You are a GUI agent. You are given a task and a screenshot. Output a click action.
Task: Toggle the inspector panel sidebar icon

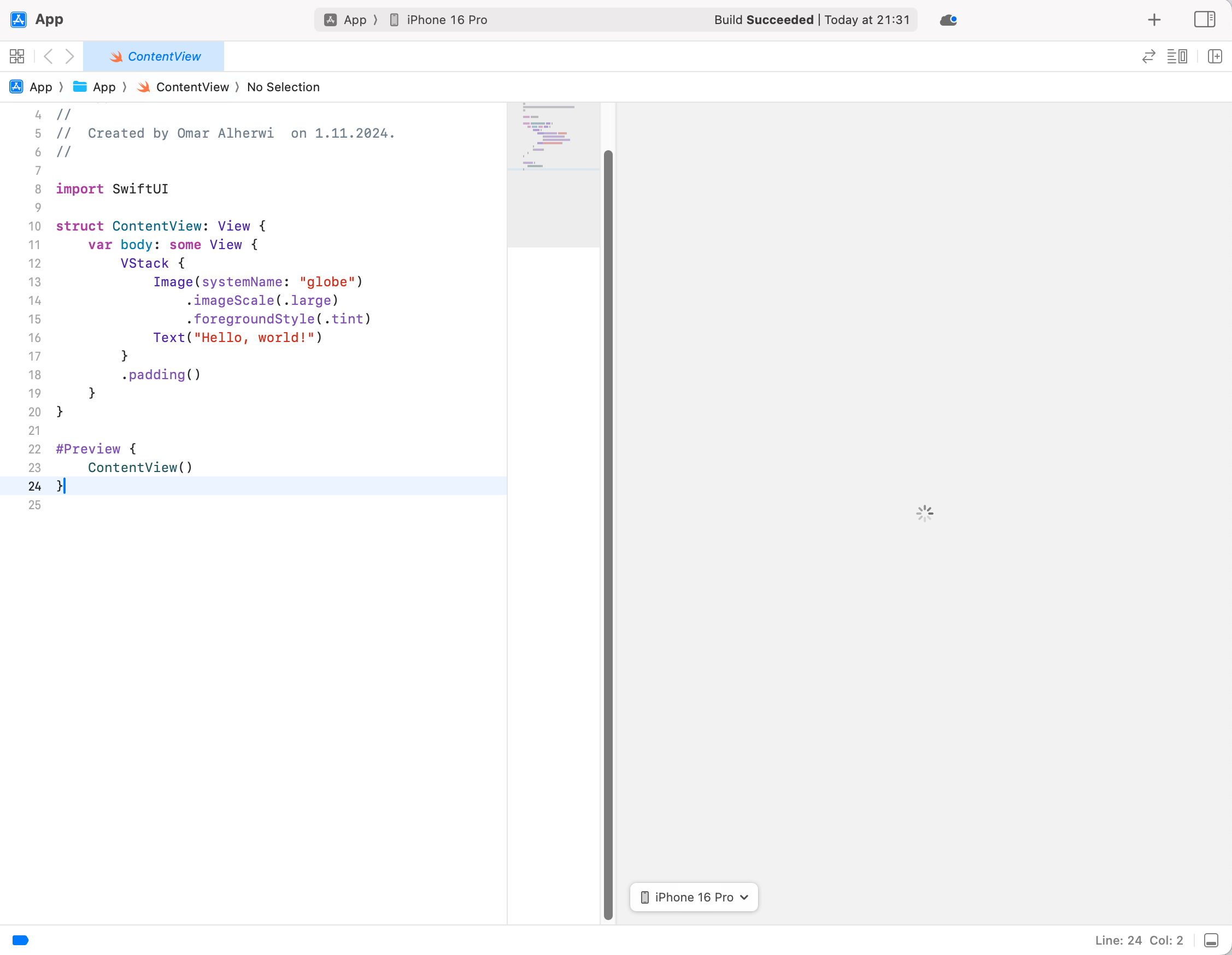[x=1204, y=20]
